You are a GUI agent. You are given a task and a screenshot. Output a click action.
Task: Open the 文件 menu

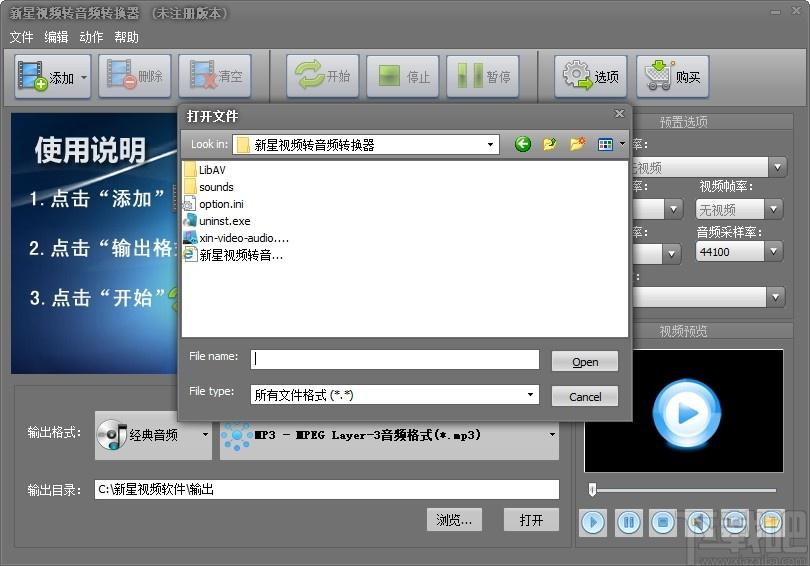coord(21,37)
